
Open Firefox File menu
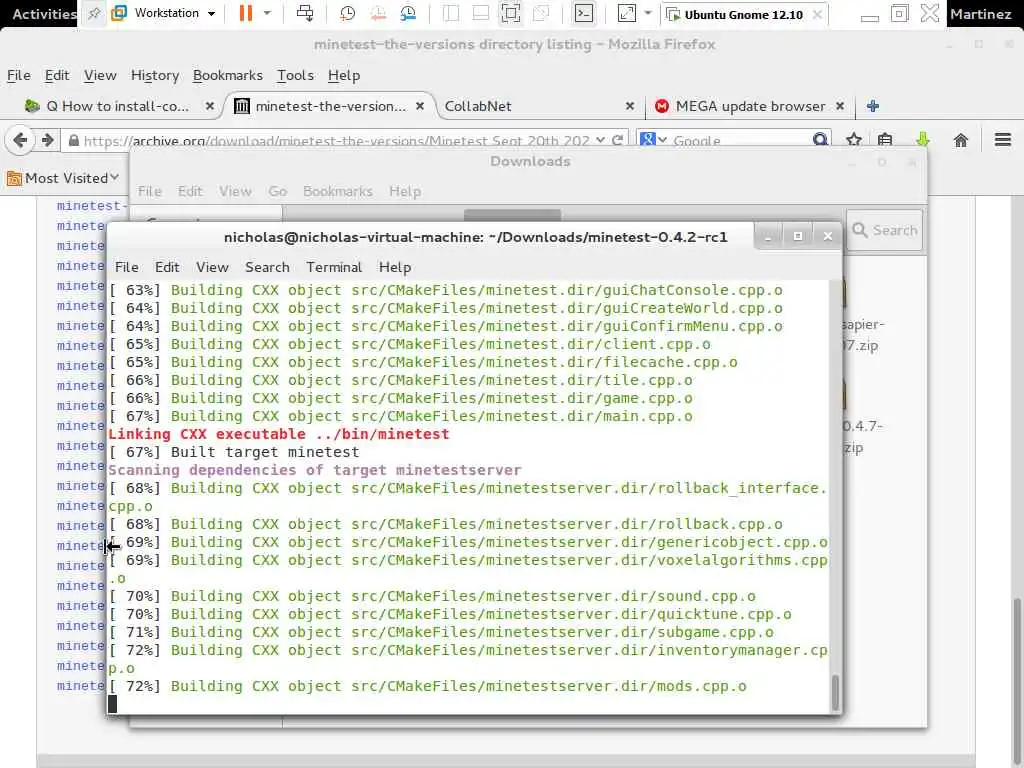point(18,75)
